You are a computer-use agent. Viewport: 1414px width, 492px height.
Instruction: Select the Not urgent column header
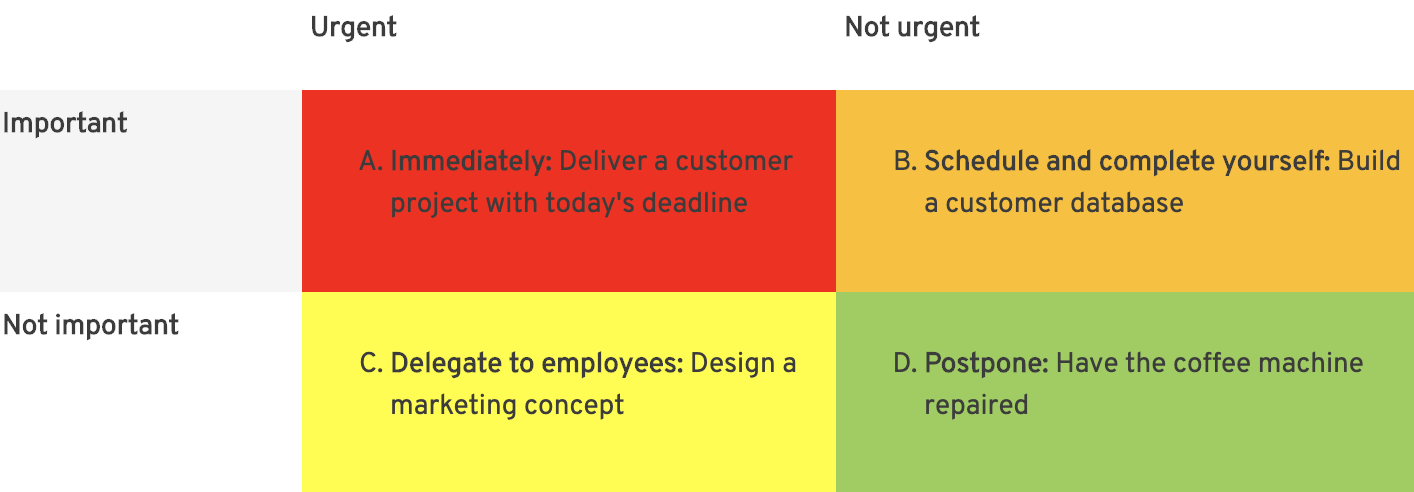912,27
